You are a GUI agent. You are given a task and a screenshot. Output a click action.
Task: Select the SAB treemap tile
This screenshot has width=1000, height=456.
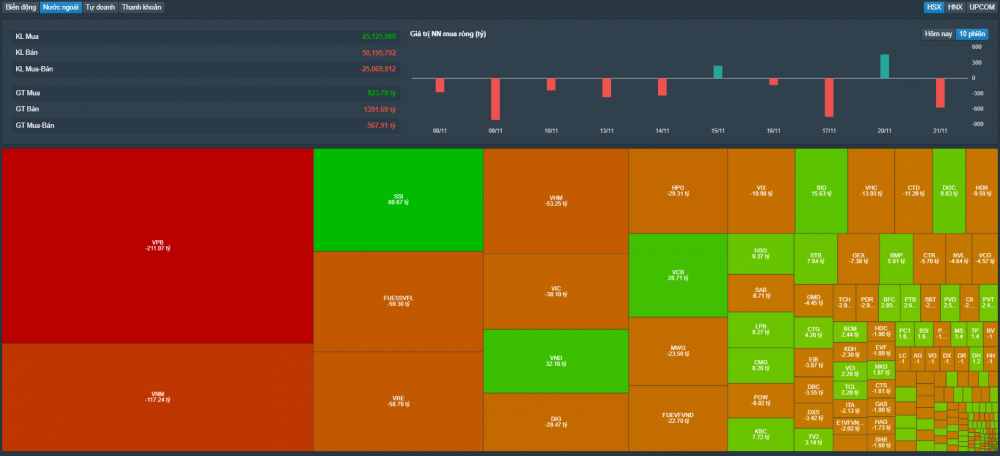coord(761,293)
